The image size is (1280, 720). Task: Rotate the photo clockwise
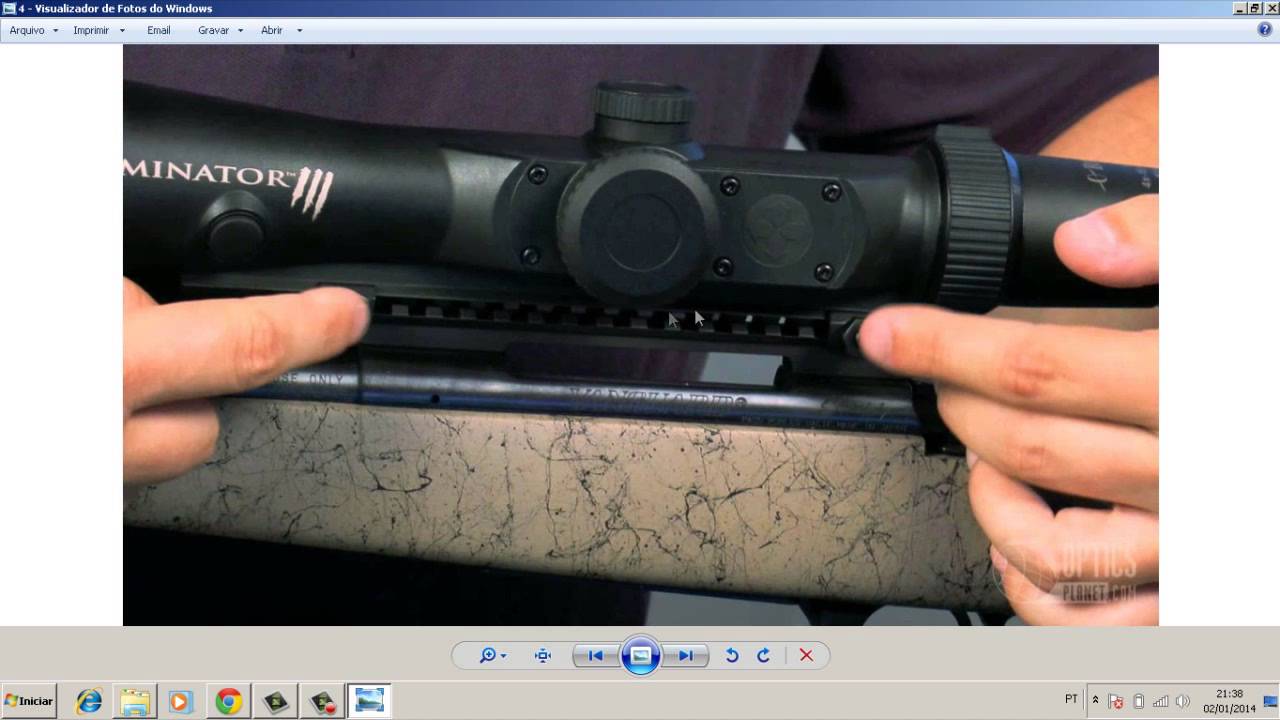764,656
